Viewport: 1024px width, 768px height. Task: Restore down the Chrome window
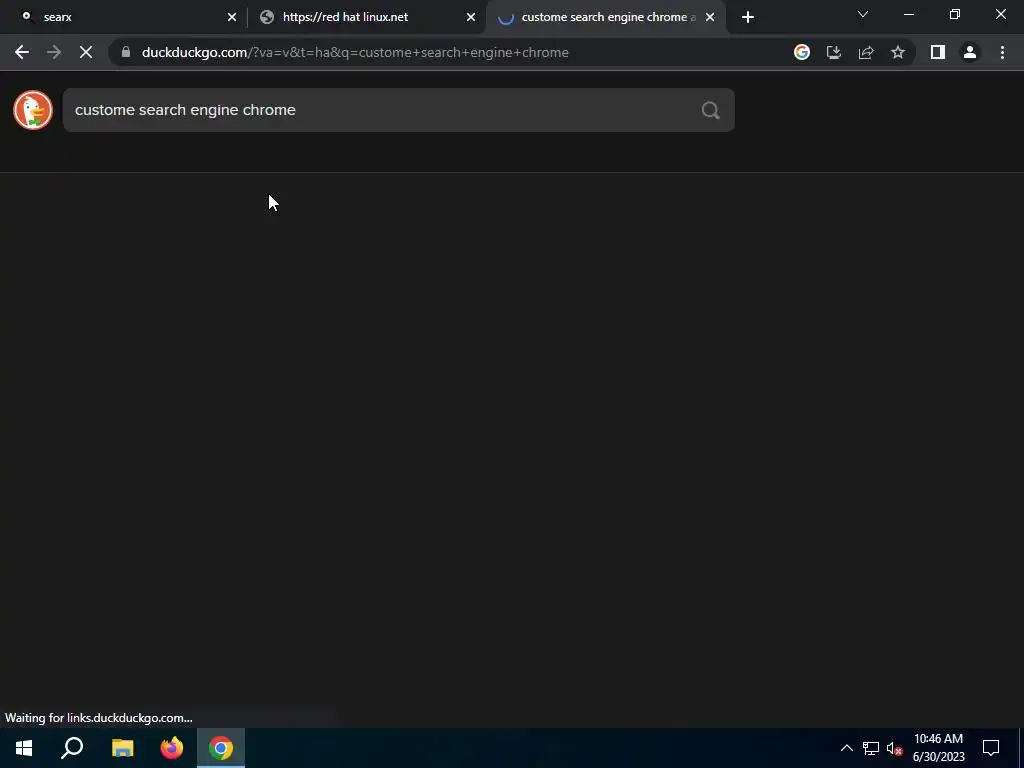(x=955, y=14)
